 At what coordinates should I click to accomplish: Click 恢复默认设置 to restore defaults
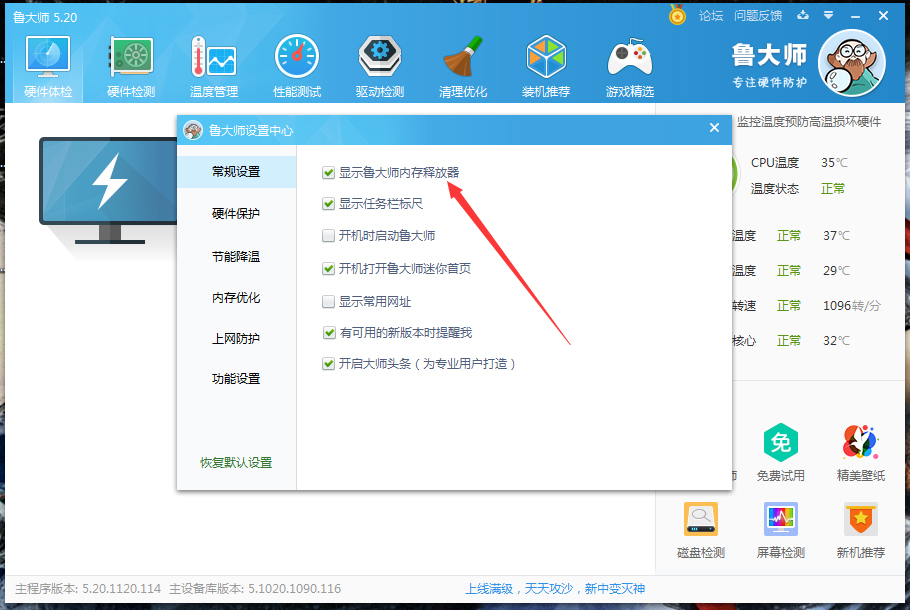234,465
